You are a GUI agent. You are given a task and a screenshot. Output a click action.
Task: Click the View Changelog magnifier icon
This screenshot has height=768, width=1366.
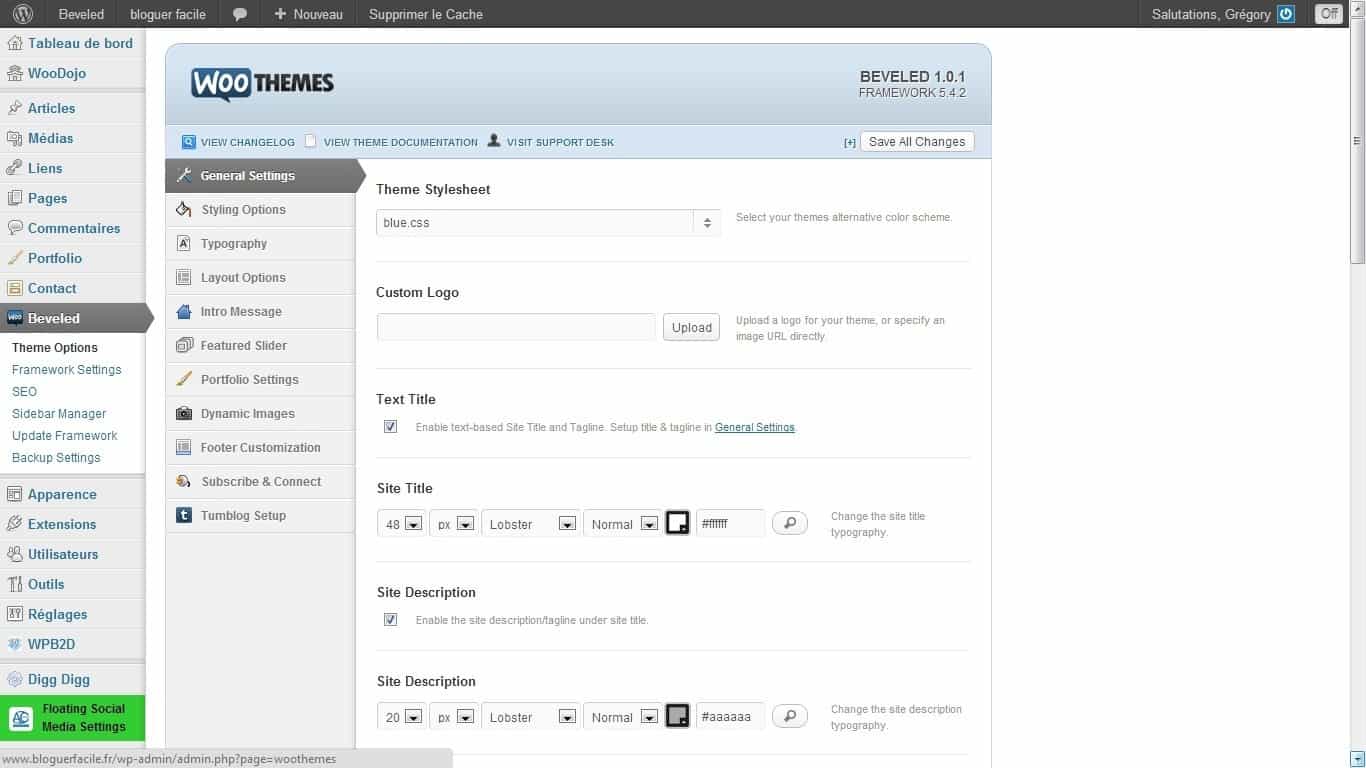click(x=189, y=142)
